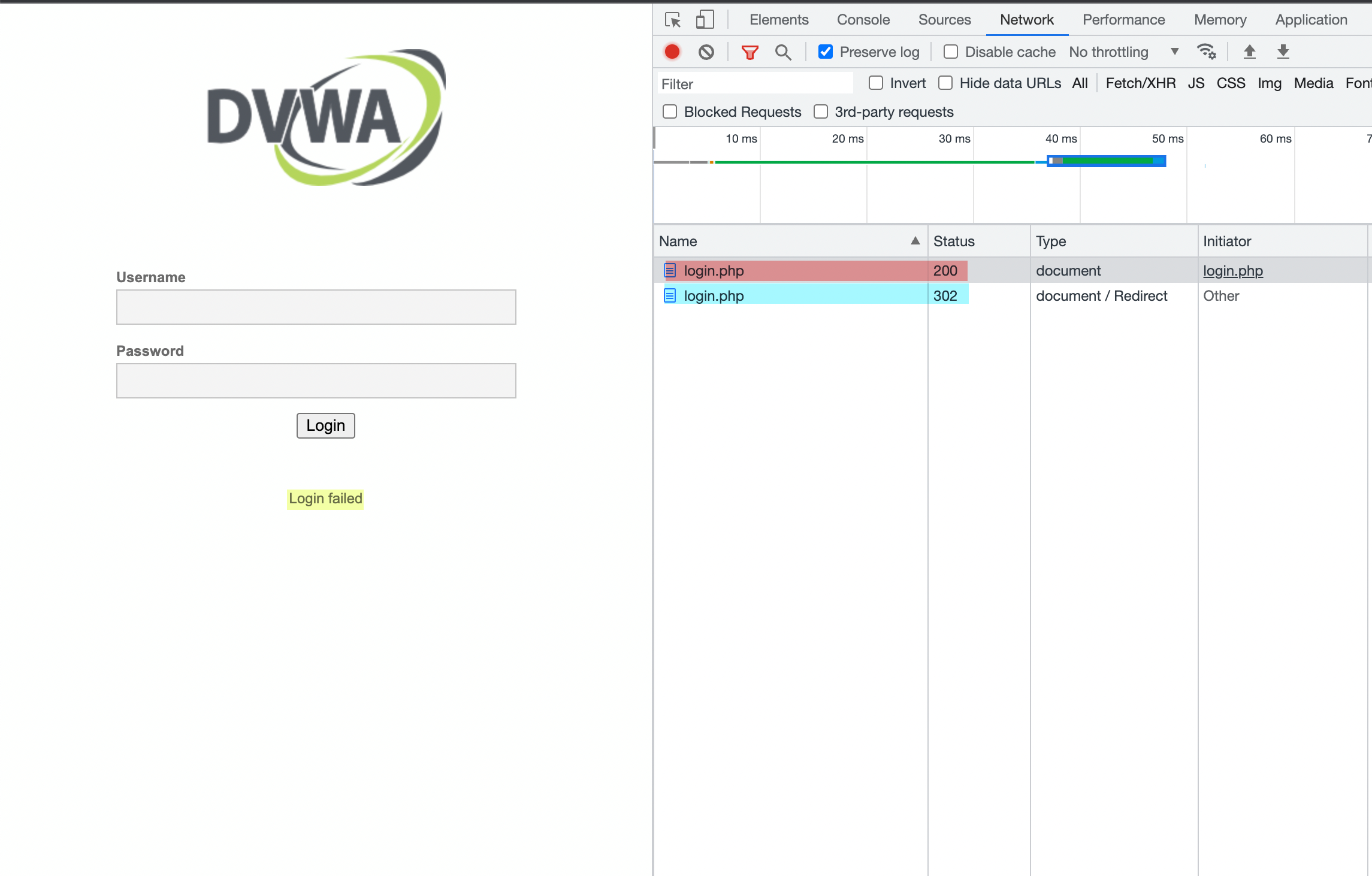Click the Initiator column header
Image resolution: width=1372 pixels, height=876 pixels.
(x=1283, y=241)
